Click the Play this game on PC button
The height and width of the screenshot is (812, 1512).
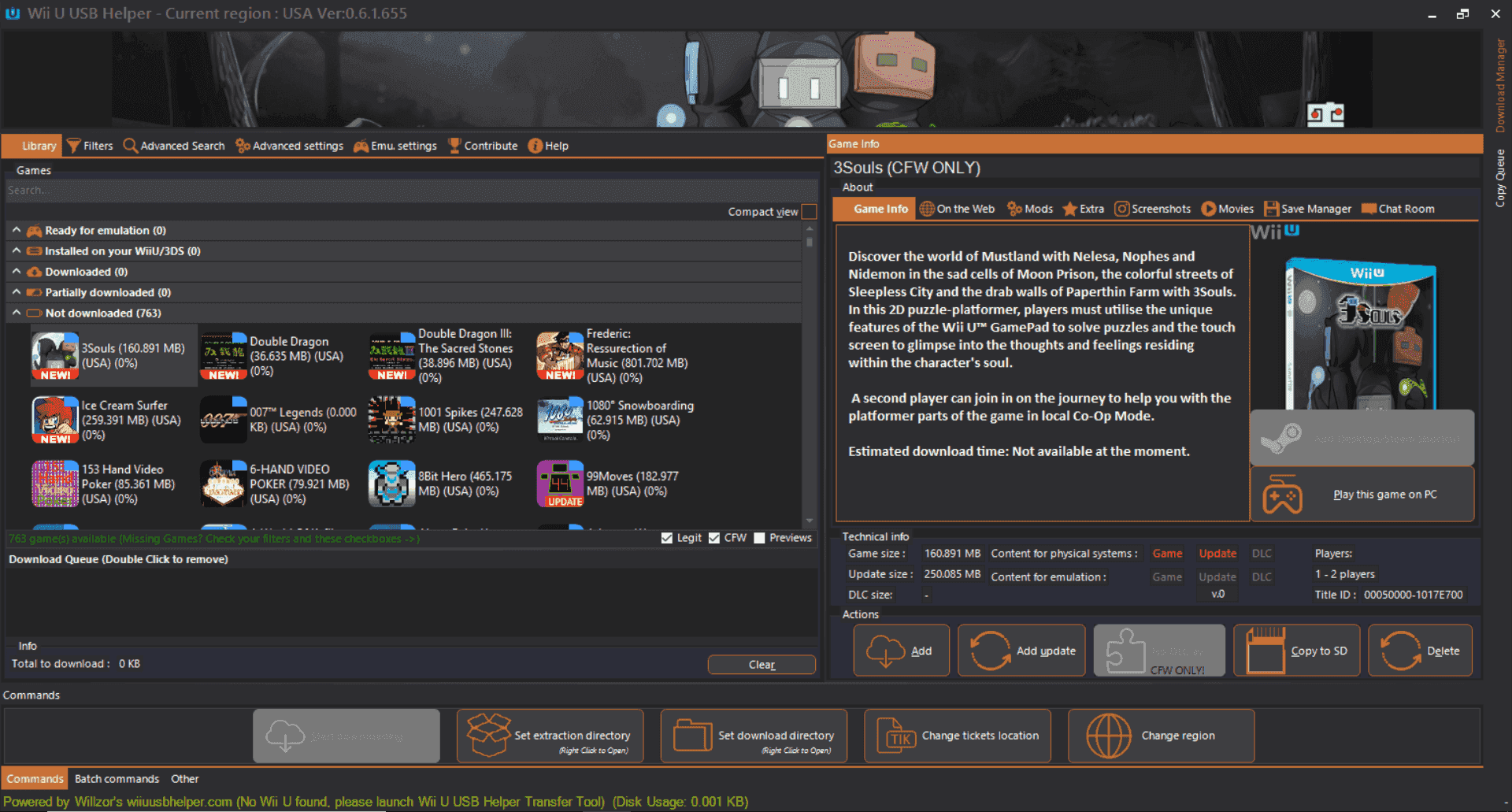click(1362, 495)
